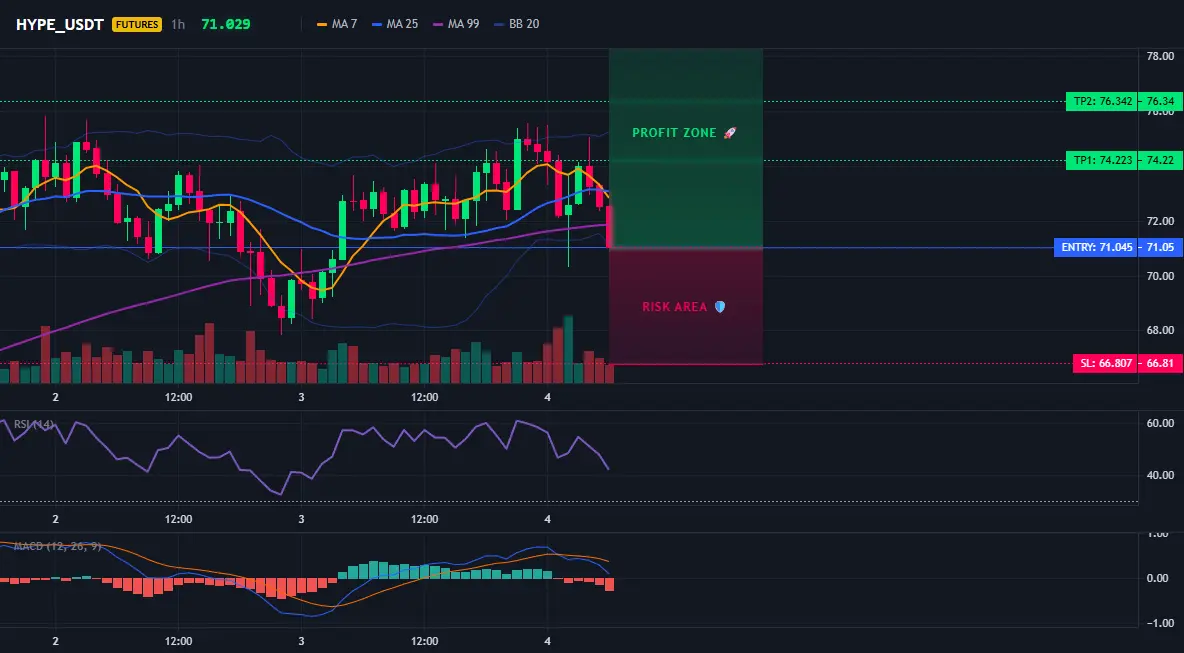1184x653 pixels.
Task: Click the tallest teal volume bar
Action: [x=568, y=350]
